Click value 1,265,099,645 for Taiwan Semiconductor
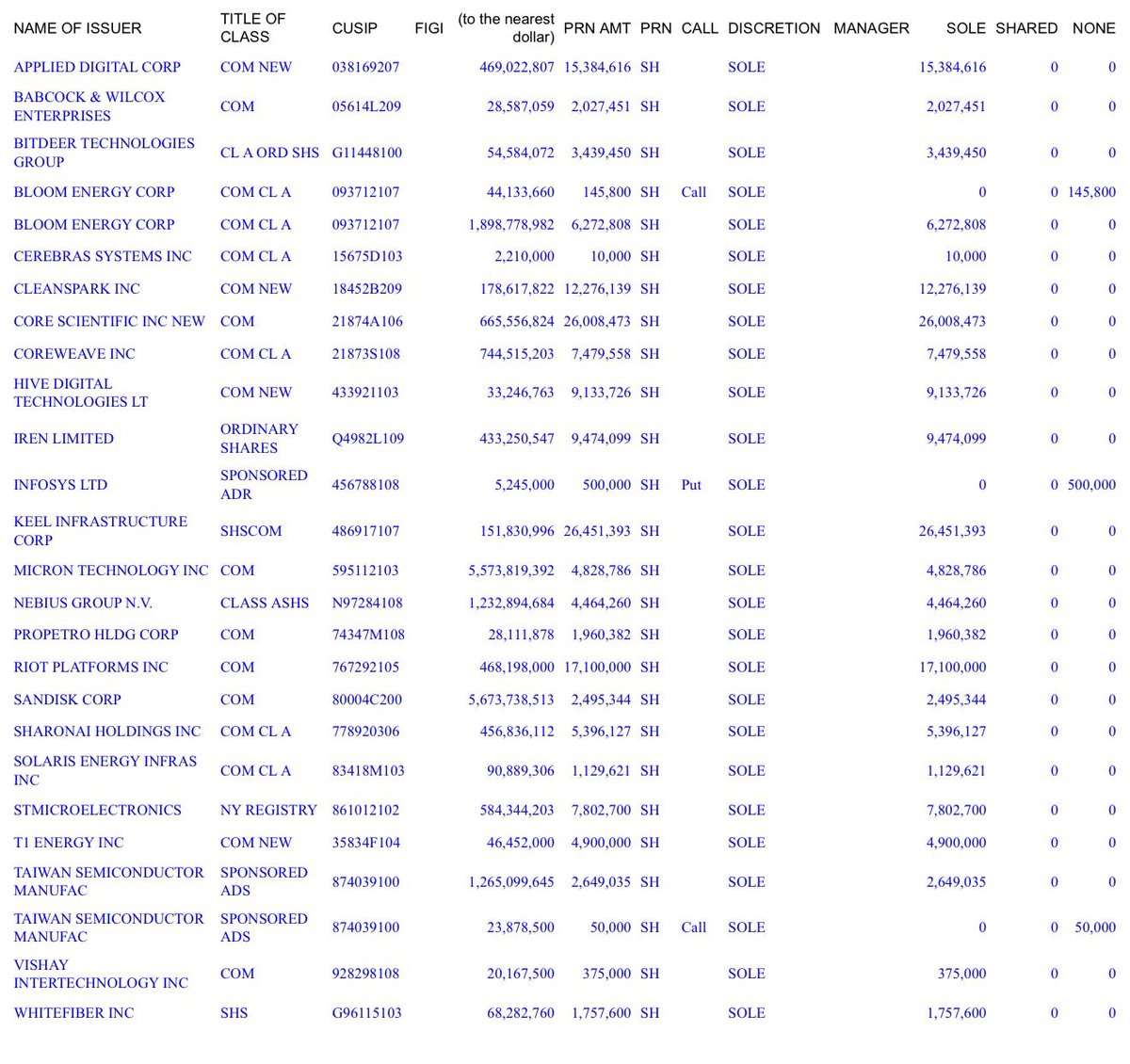1130x1064 pixels. tap(511, 882)
